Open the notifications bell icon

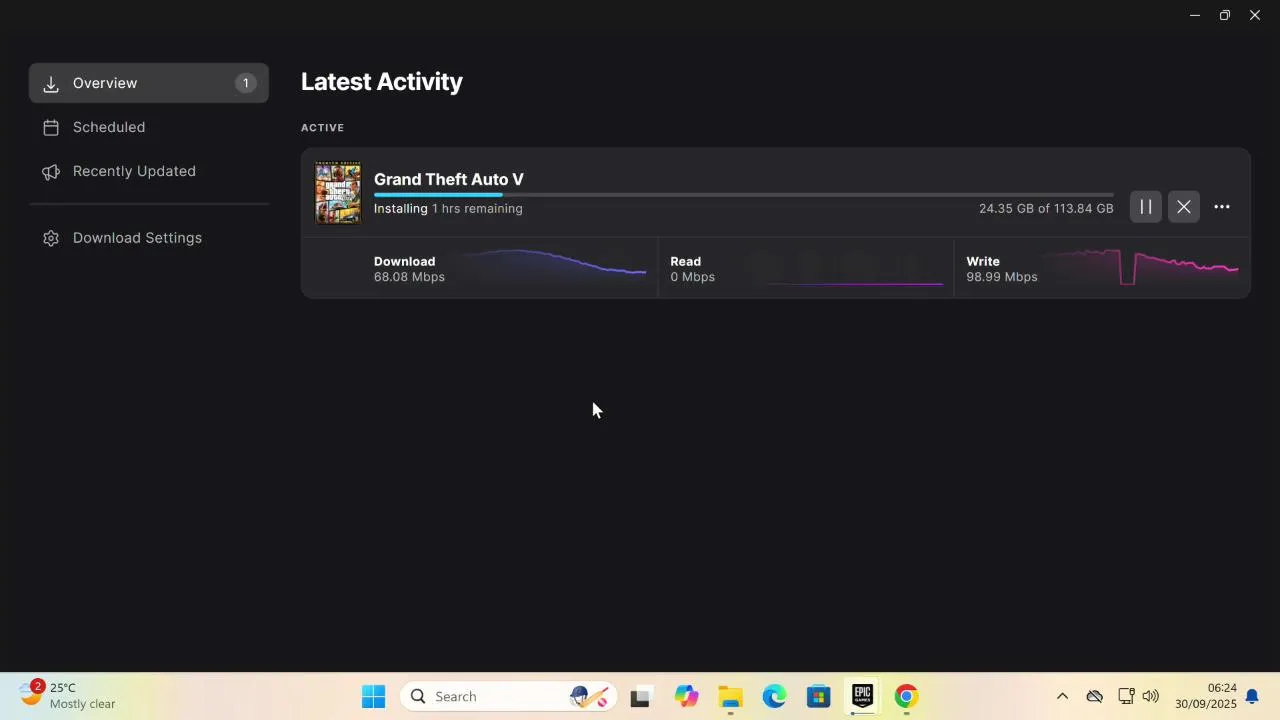(1252, 697)
